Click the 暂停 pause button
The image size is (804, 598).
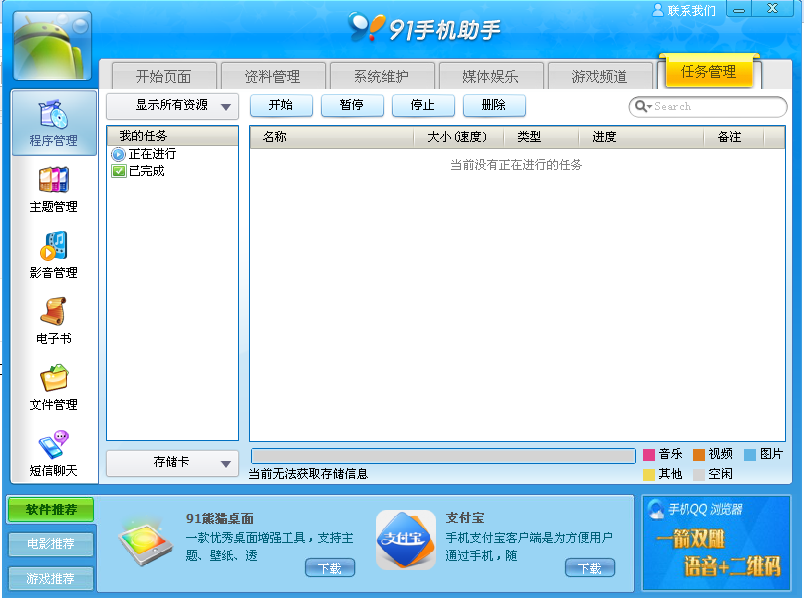(x=351, y=105)
